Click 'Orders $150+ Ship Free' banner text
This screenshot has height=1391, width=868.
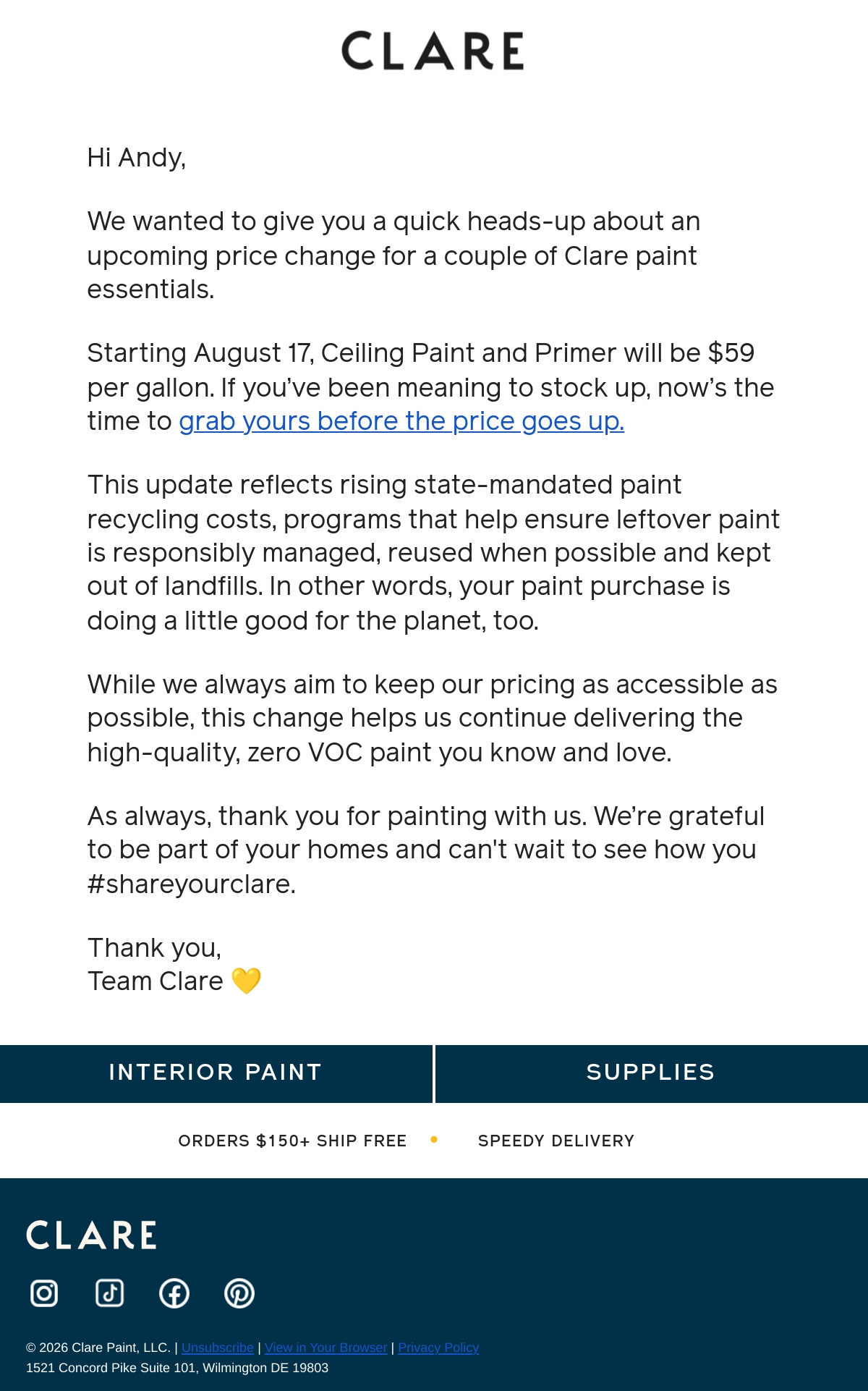coord(292,1141)
